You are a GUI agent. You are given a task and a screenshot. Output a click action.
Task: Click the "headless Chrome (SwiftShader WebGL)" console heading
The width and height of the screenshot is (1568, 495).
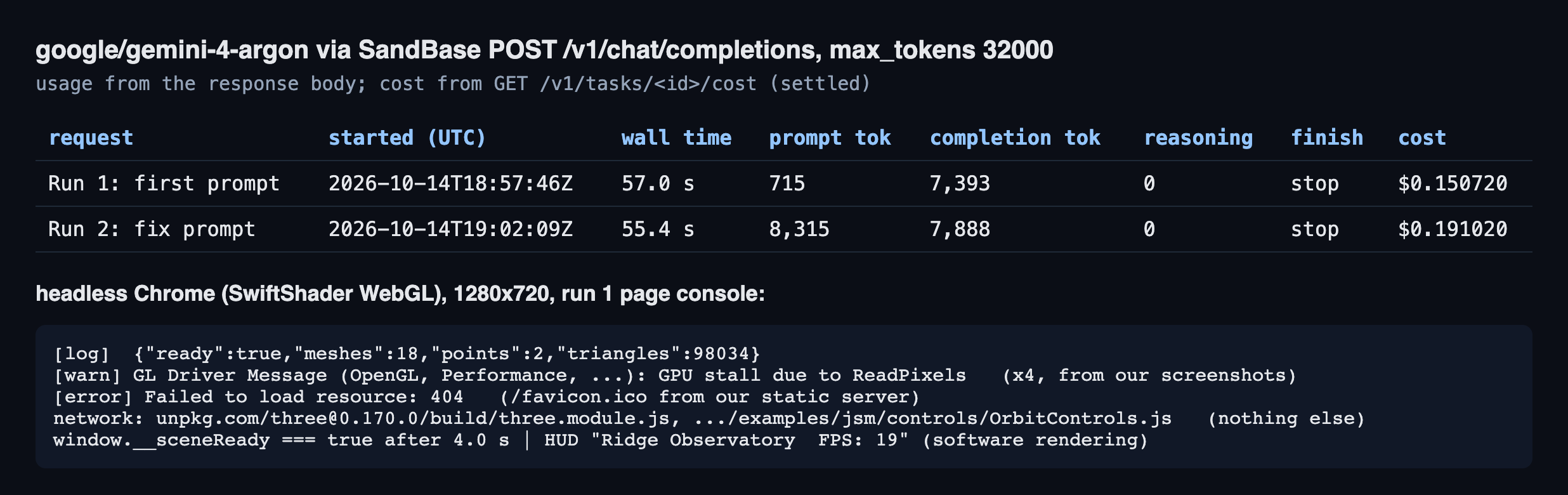400,294
